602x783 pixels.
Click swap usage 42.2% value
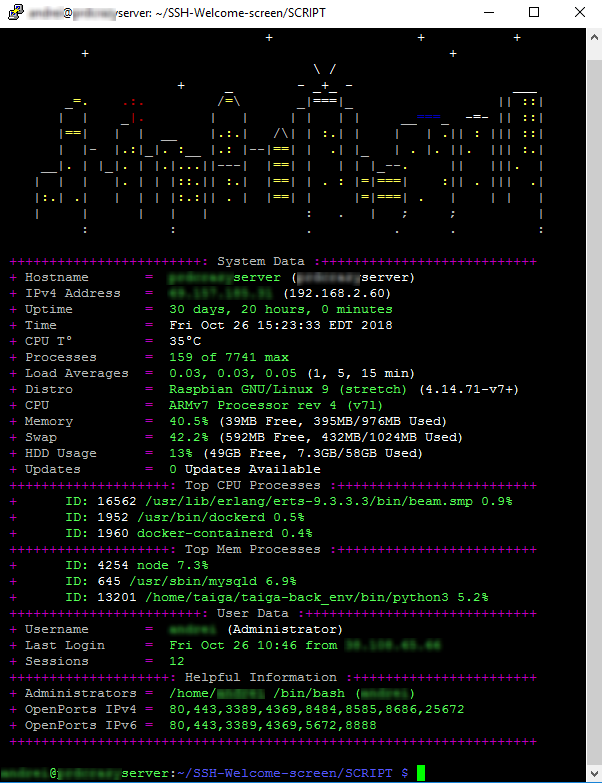click(189, 437)
